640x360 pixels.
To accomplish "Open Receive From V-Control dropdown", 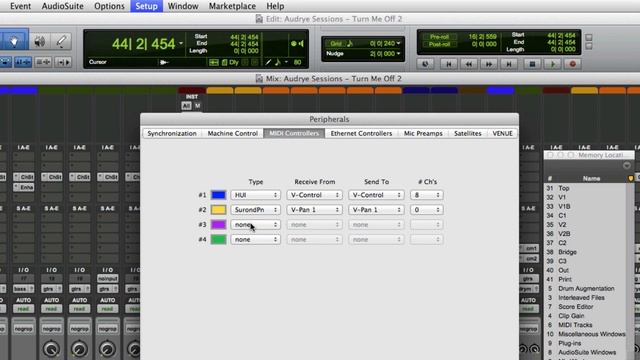I will coord(314,195).
